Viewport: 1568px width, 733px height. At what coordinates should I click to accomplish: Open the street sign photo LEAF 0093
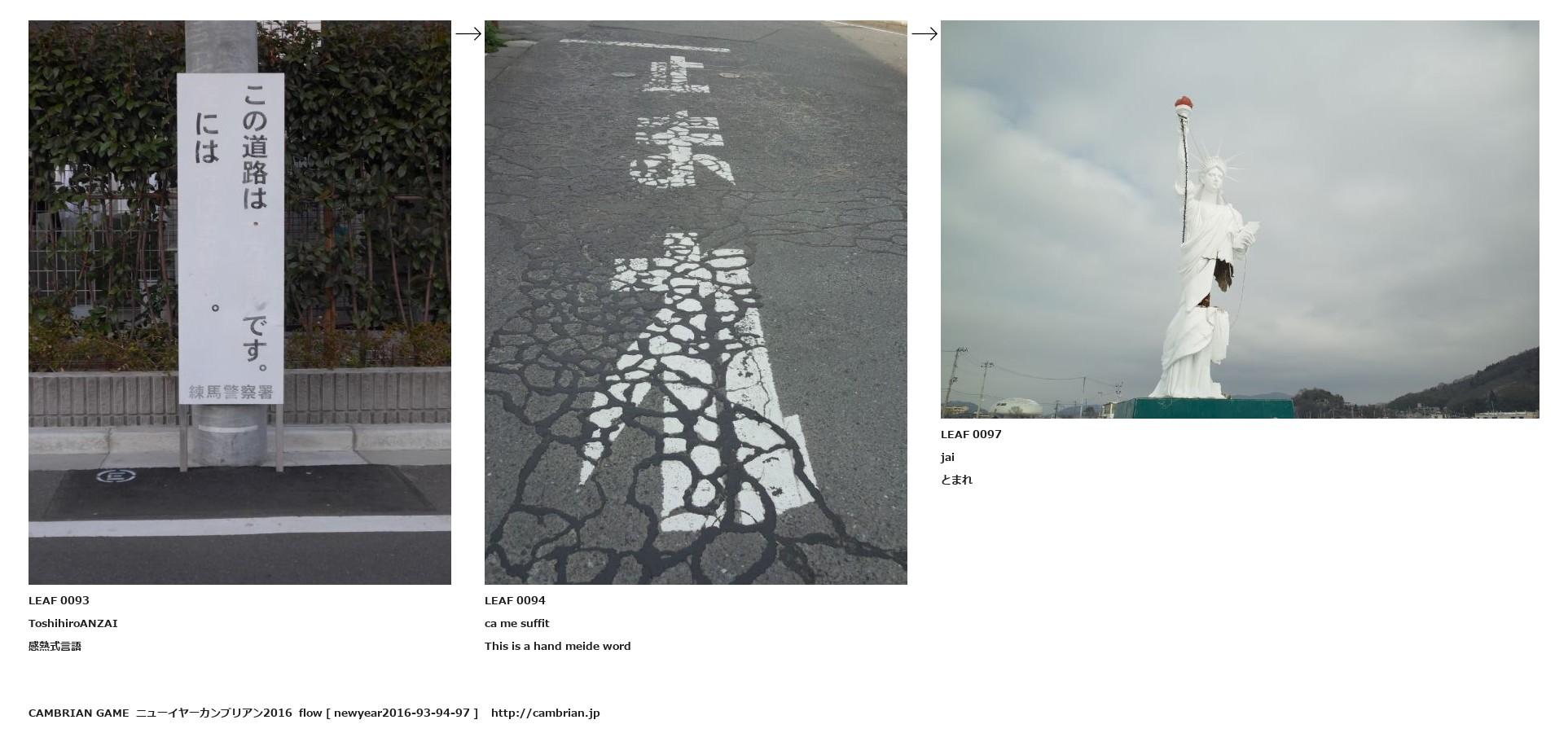coord(239,302)
